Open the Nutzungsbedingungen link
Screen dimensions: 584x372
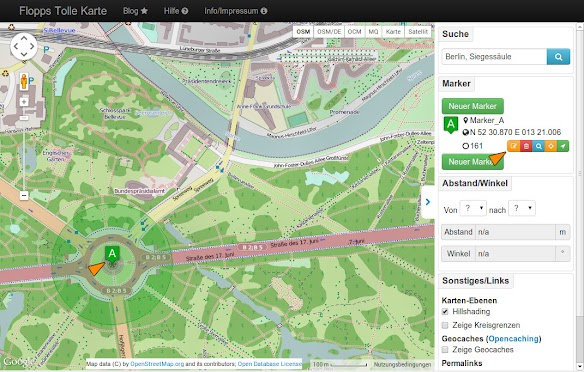point(402,365)
